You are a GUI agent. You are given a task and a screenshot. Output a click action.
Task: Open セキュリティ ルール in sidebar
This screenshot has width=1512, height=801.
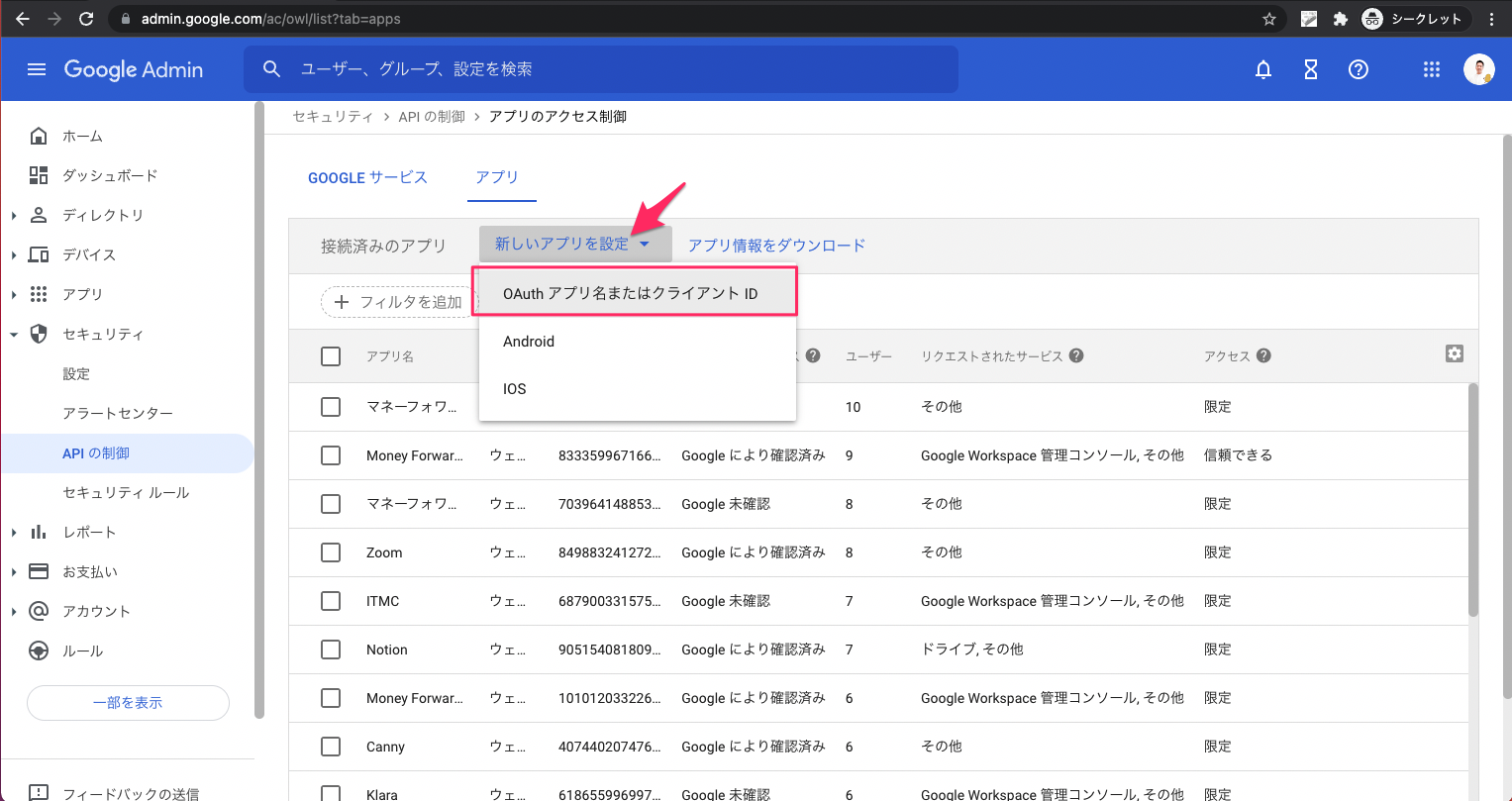point(126,492)
